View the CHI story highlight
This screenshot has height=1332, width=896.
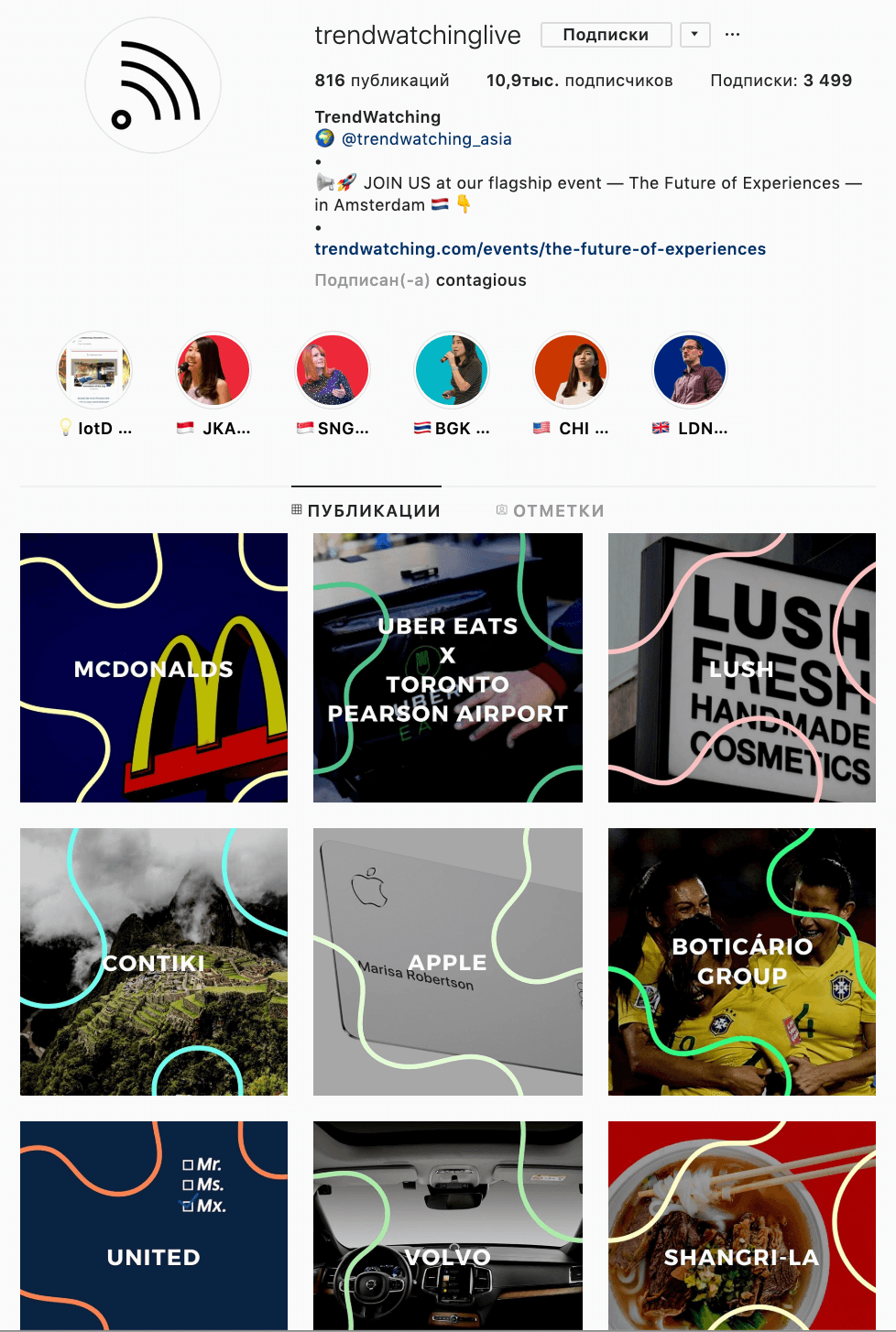571,370
